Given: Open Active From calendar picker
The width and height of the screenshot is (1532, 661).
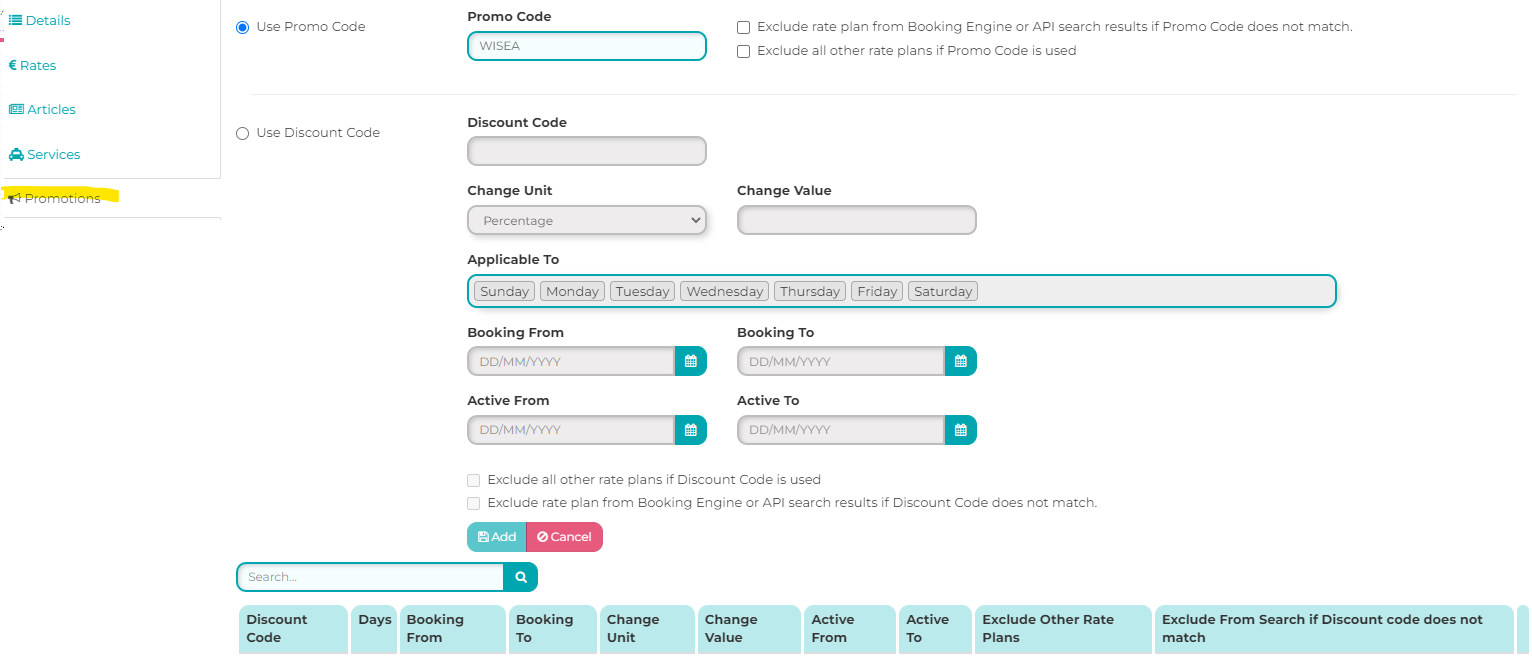Looking at the screenshot, I should pyautogui.click(x=691, y=430).
